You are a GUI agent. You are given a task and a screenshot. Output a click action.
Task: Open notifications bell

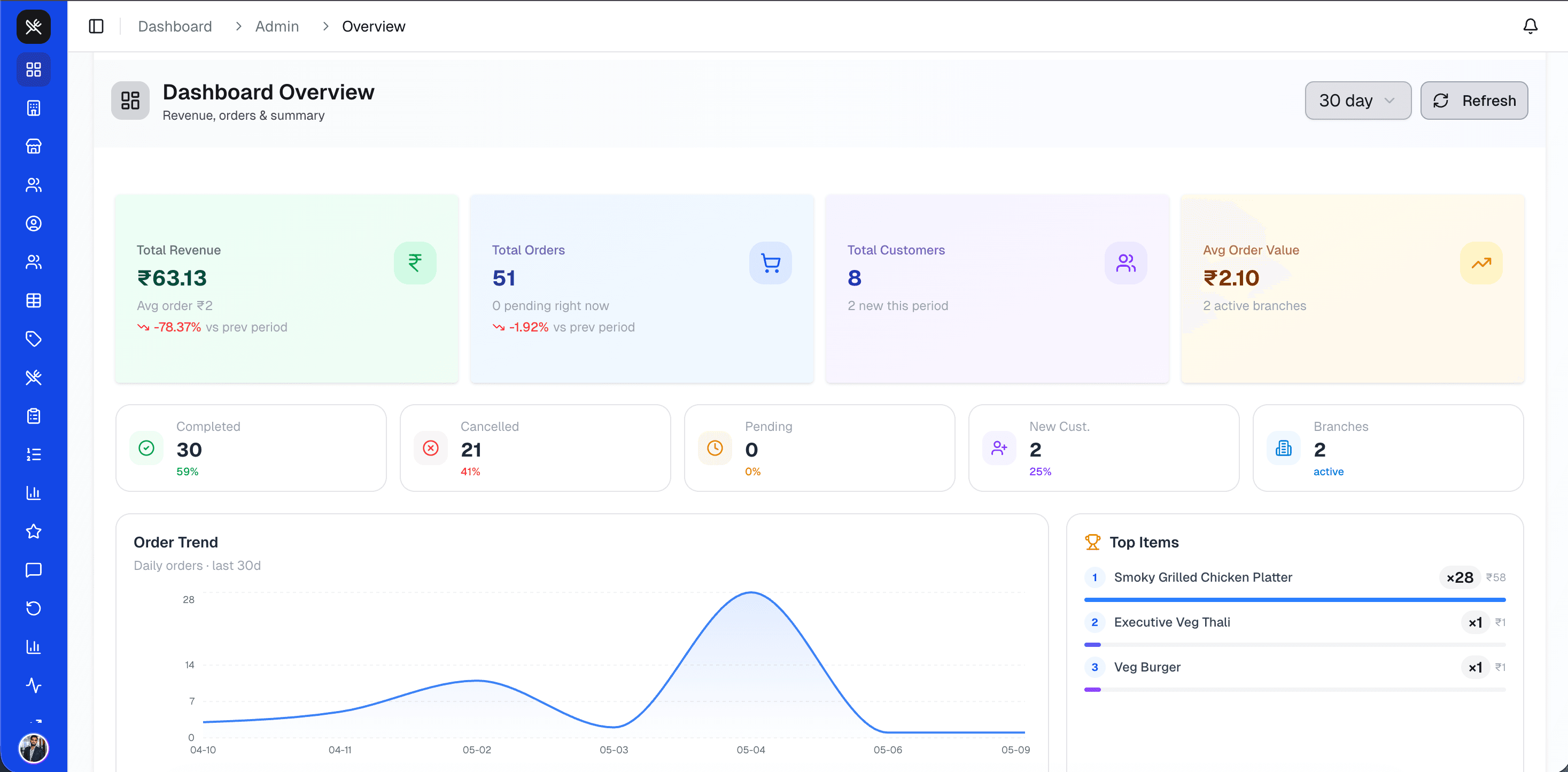point(1530,26)
